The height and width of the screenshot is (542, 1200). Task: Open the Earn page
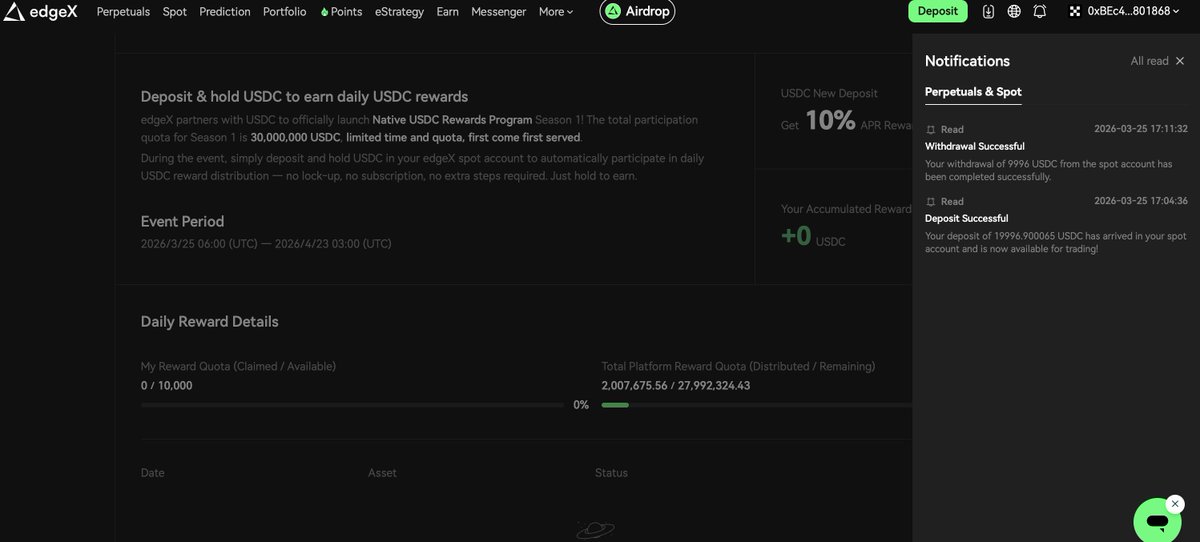(x=448, y=12)
